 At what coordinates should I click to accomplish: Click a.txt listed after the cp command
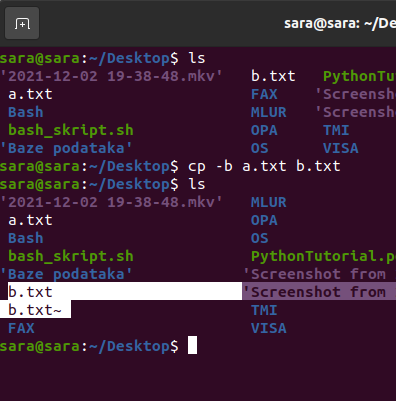point(30,220)
